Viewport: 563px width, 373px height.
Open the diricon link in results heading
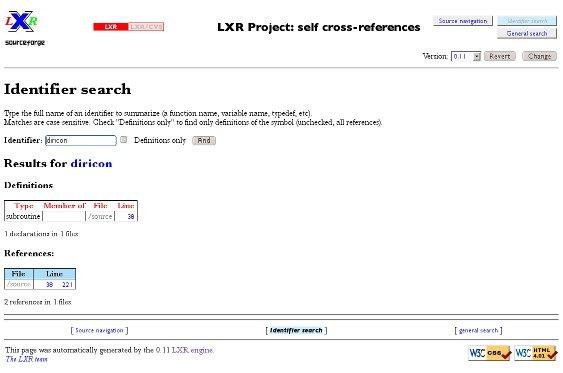[91, 164]
